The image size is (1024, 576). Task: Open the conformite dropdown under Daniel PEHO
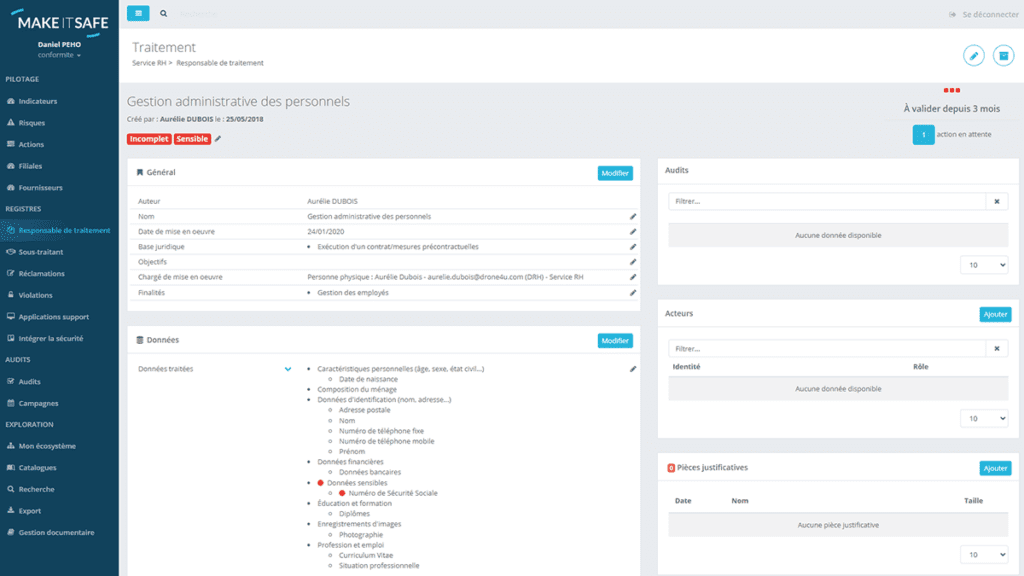click(x=59, y=55)
